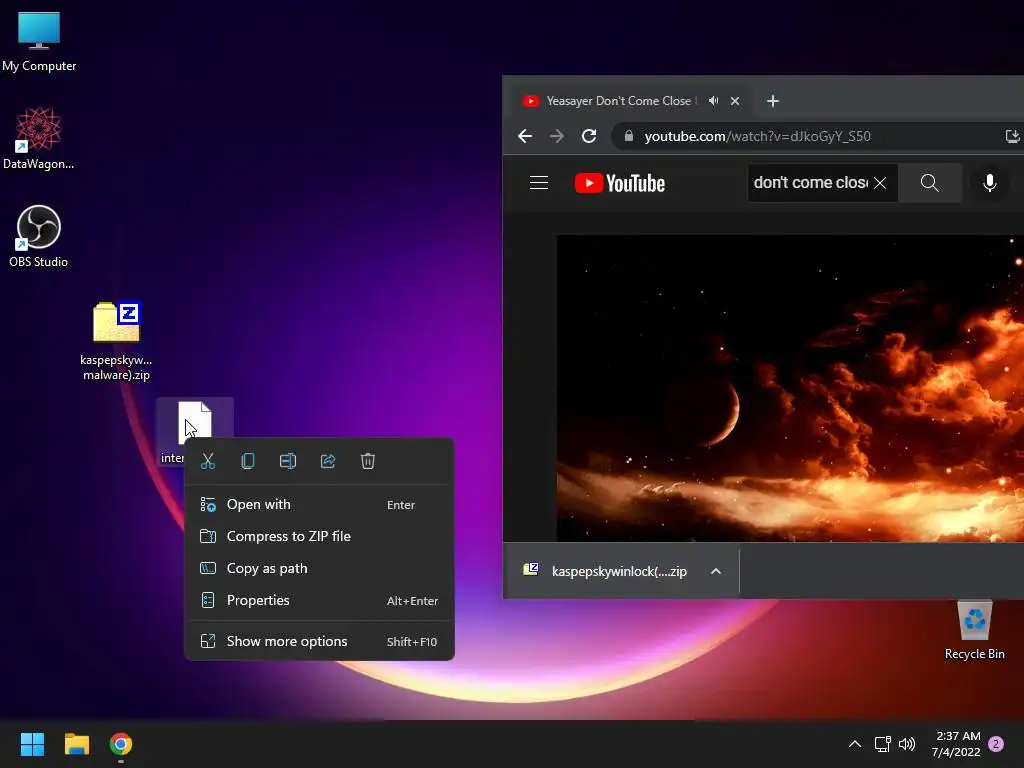Open the Windows Start menu
The image size is (1024, 768).
(x=32, y=744)
